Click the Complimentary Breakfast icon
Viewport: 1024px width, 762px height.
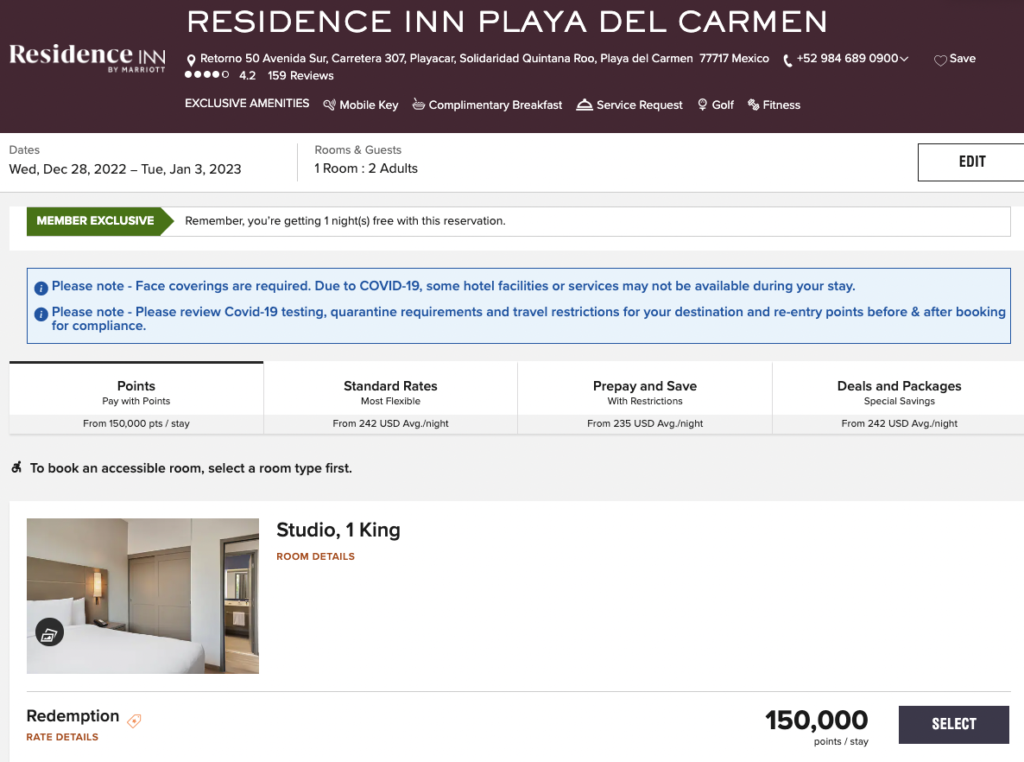418,105
